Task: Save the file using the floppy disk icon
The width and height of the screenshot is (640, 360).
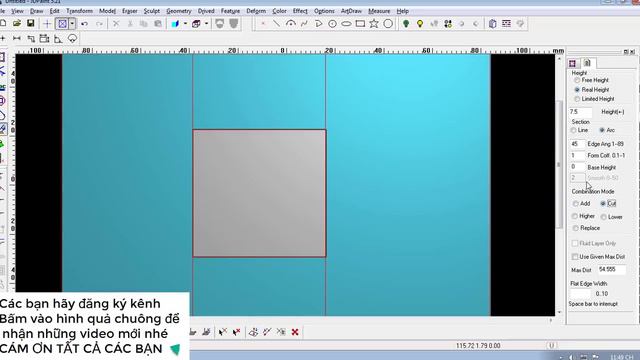Action: pos(30,24)
